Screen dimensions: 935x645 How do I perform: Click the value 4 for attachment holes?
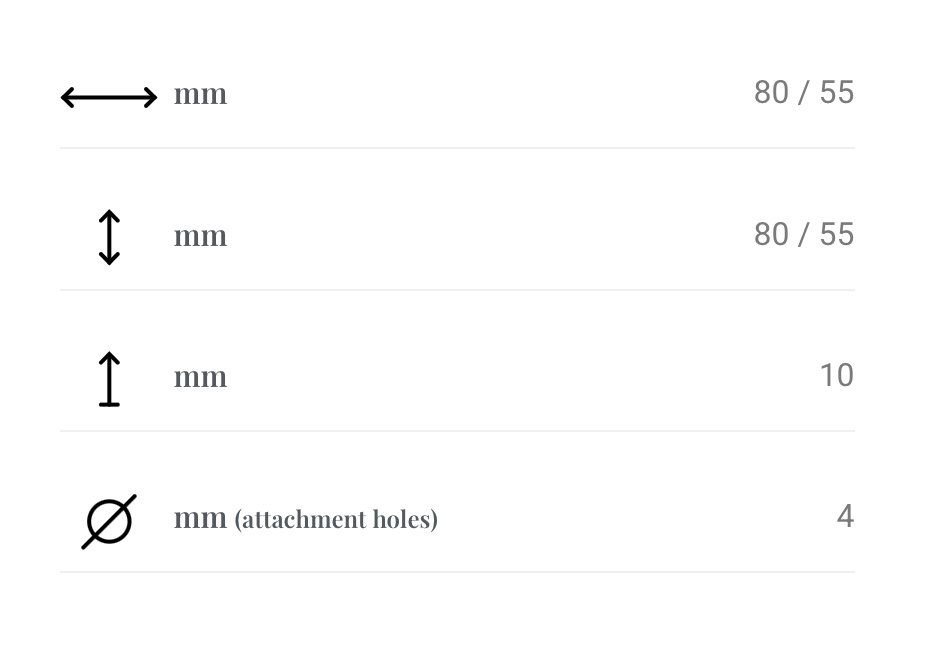(x=846, y=516)
